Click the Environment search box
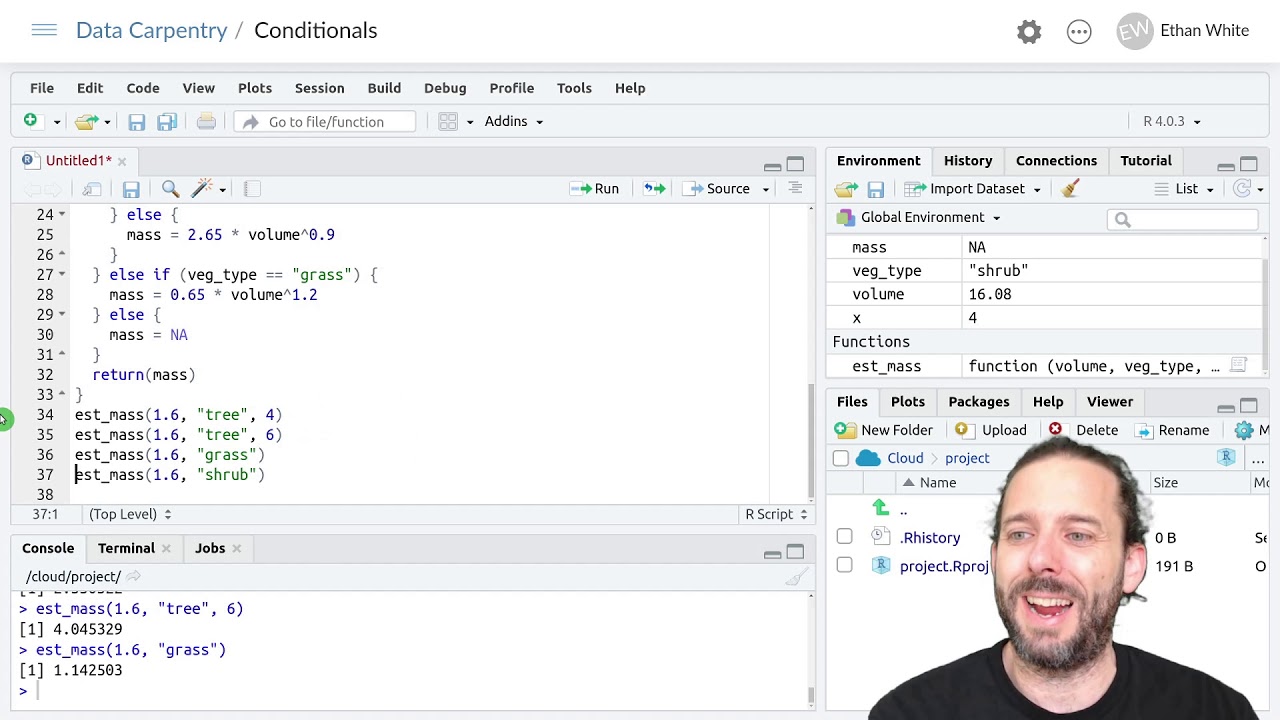This screenshot has width=1280, height=720. [1182, 220]
